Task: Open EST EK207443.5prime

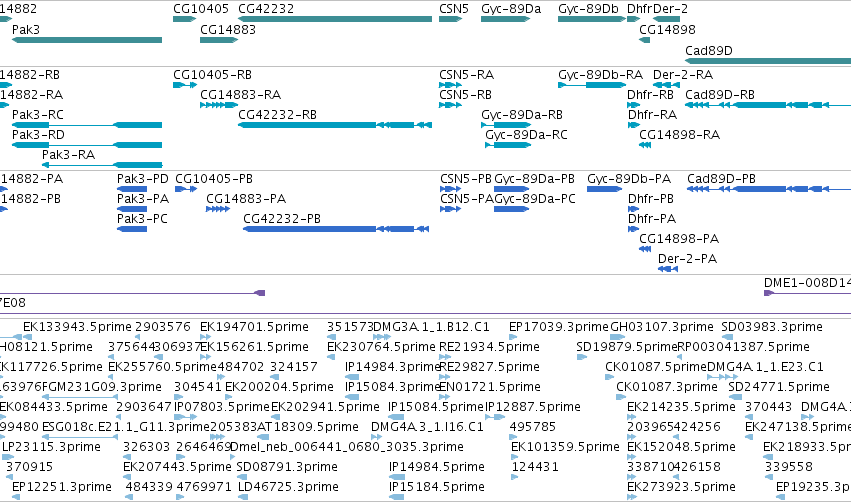Action: [x=127, y=478]
